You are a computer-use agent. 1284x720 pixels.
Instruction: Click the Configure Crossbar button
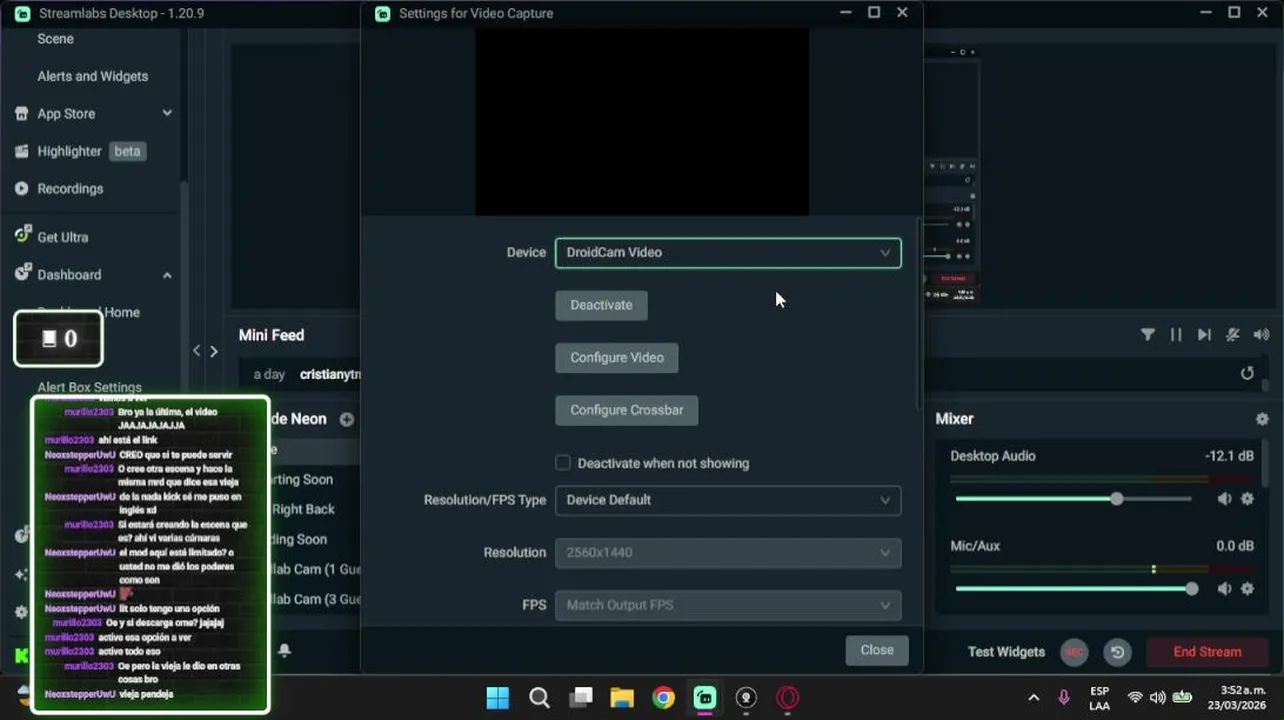point(627,410)
